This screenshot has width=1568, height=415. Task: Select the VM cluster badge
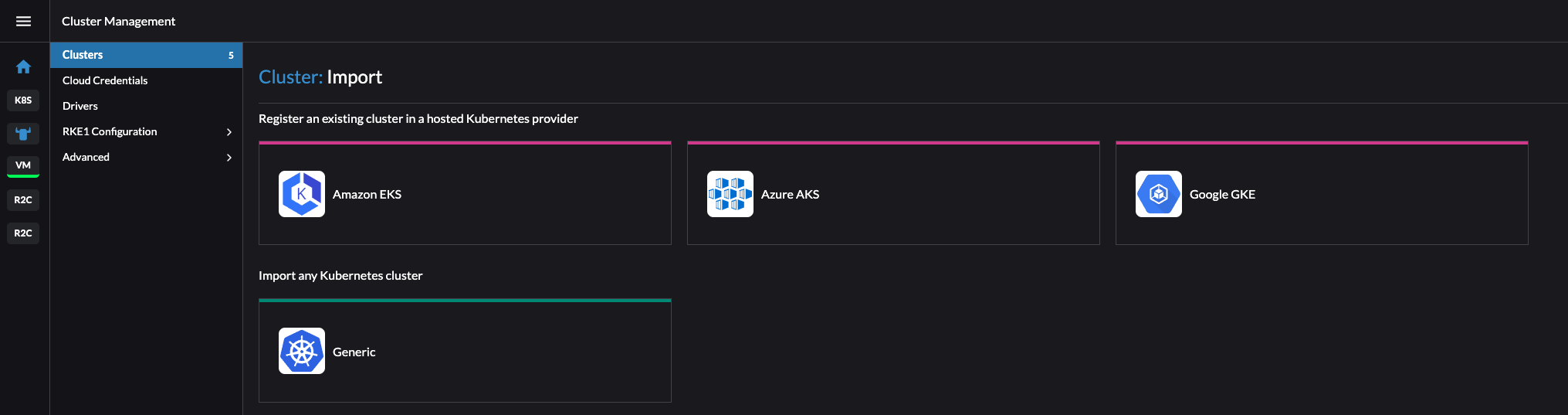(x=23, y=165)
